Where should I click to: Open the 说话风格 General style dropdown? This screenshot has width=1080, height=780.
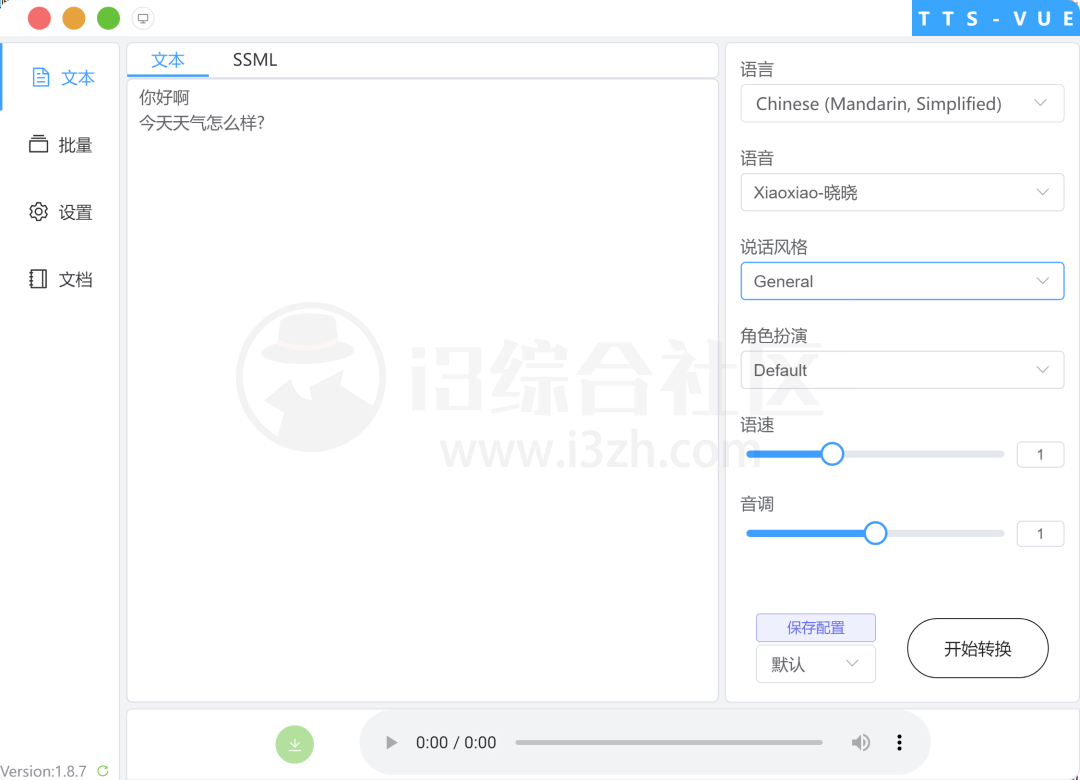(x=902, y=281)
